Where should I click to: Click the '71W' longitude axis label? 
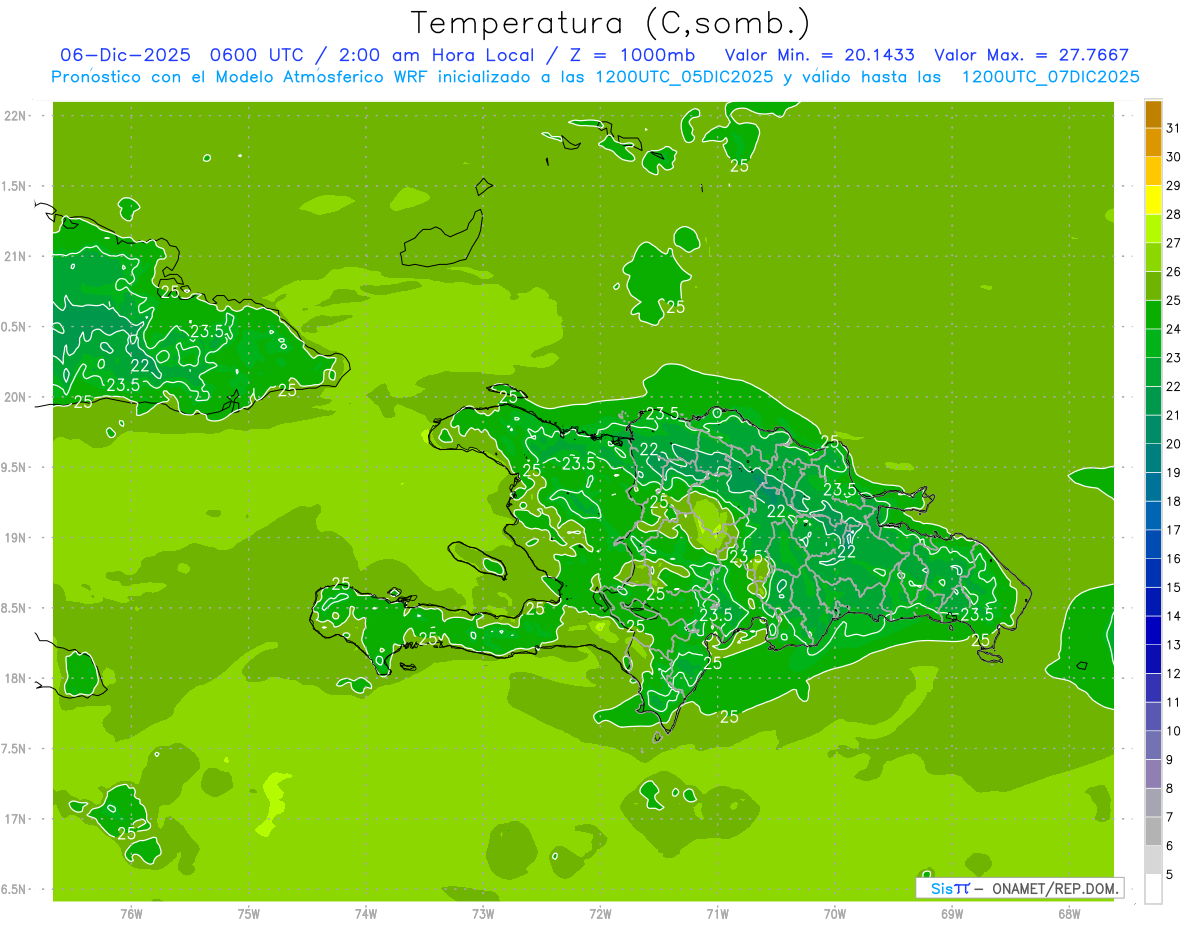(717, 913)
